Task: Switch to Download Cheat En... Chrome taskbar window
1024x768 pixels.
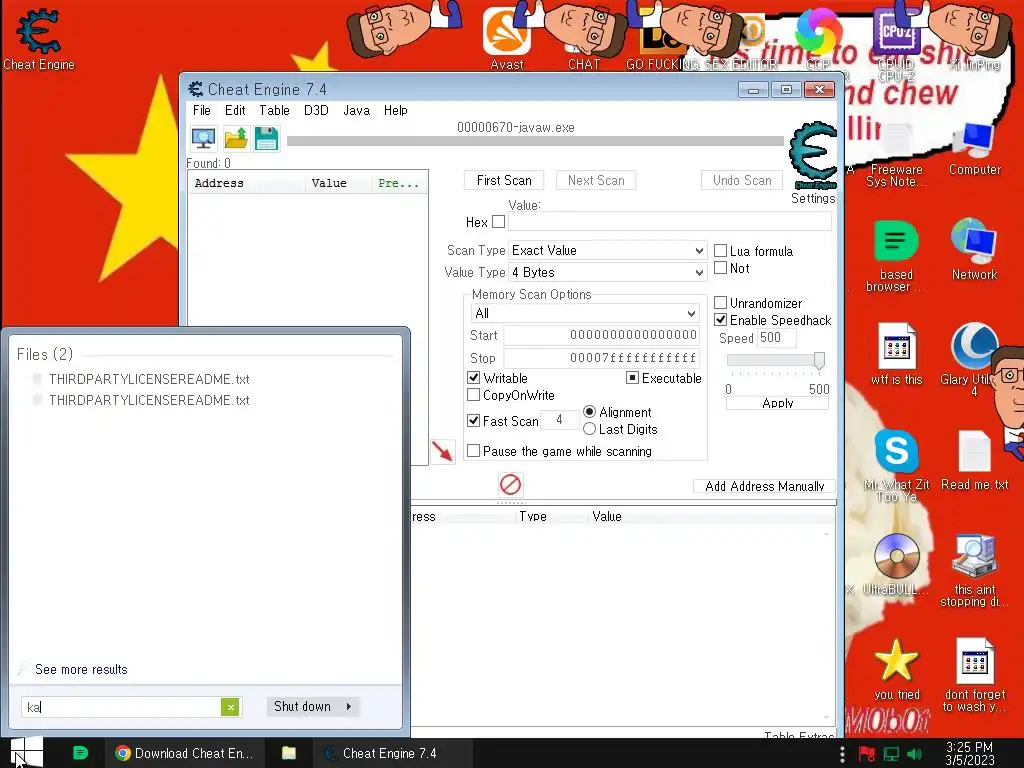Action: [184, 753]
